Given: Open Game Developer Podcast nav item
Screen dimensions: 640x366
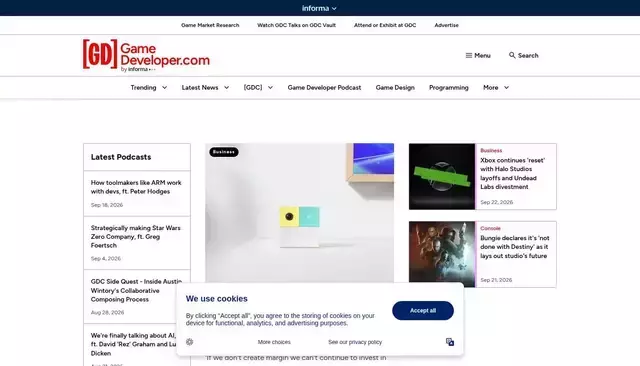Looking at the screenshot, I should (324, 87).
